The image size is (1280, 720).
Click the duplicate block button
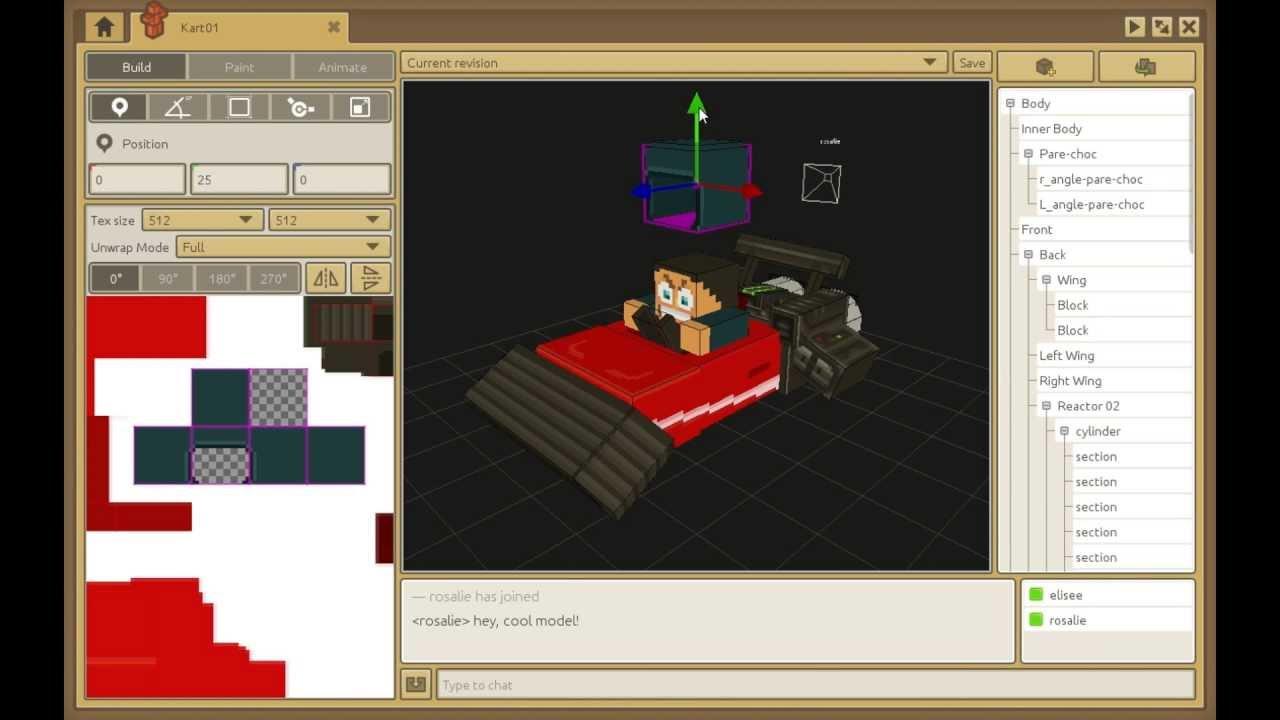pos(1146,67)
